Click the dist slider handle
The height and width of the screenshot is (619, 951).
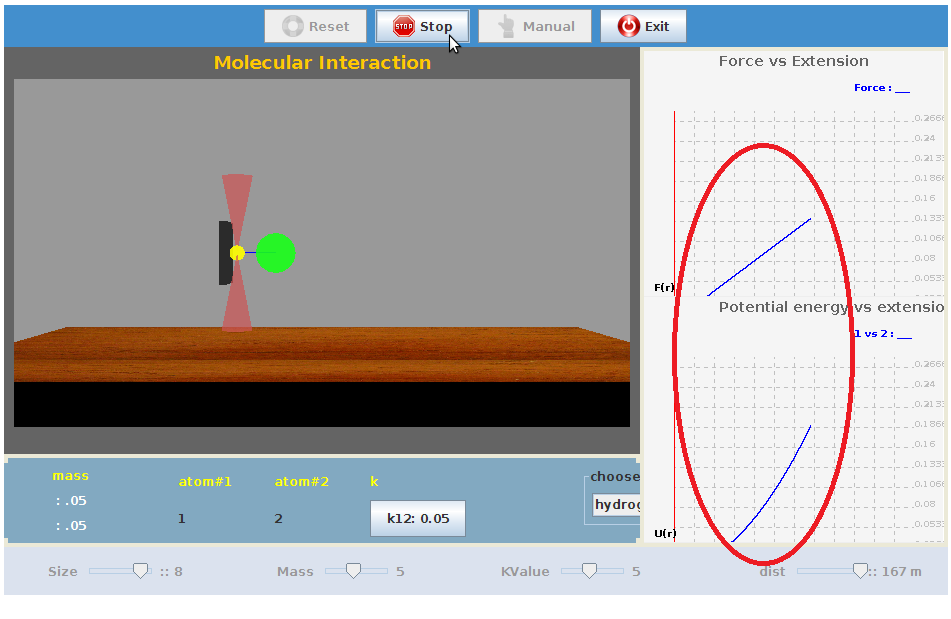859,571
